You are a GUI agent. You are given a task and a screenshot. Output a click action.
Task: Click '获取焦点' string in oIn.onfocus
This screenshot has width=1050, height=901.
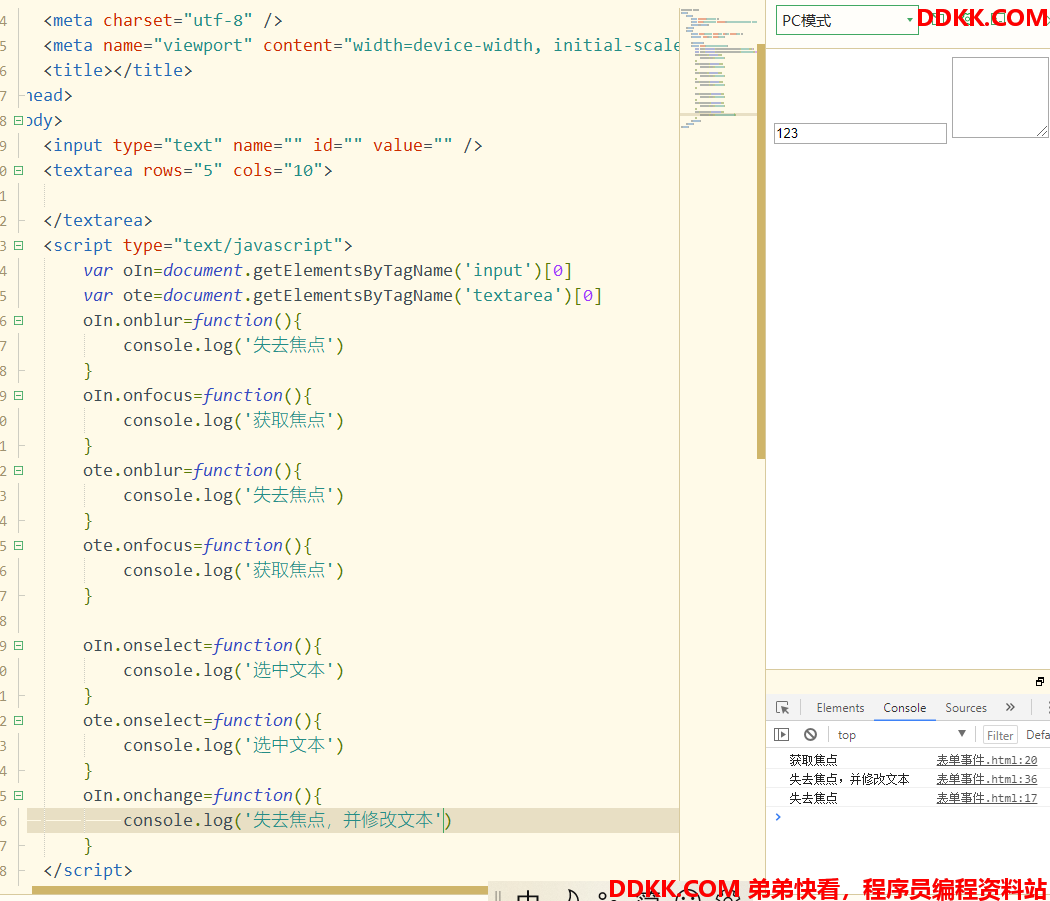point(289,421)
